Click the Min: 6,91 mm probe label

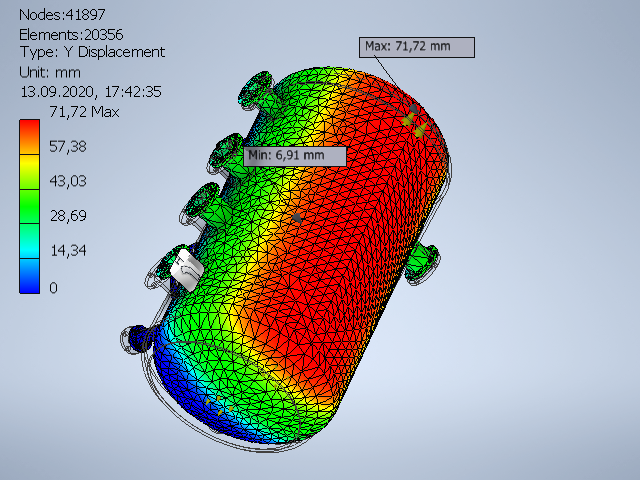tap(295, 156)
